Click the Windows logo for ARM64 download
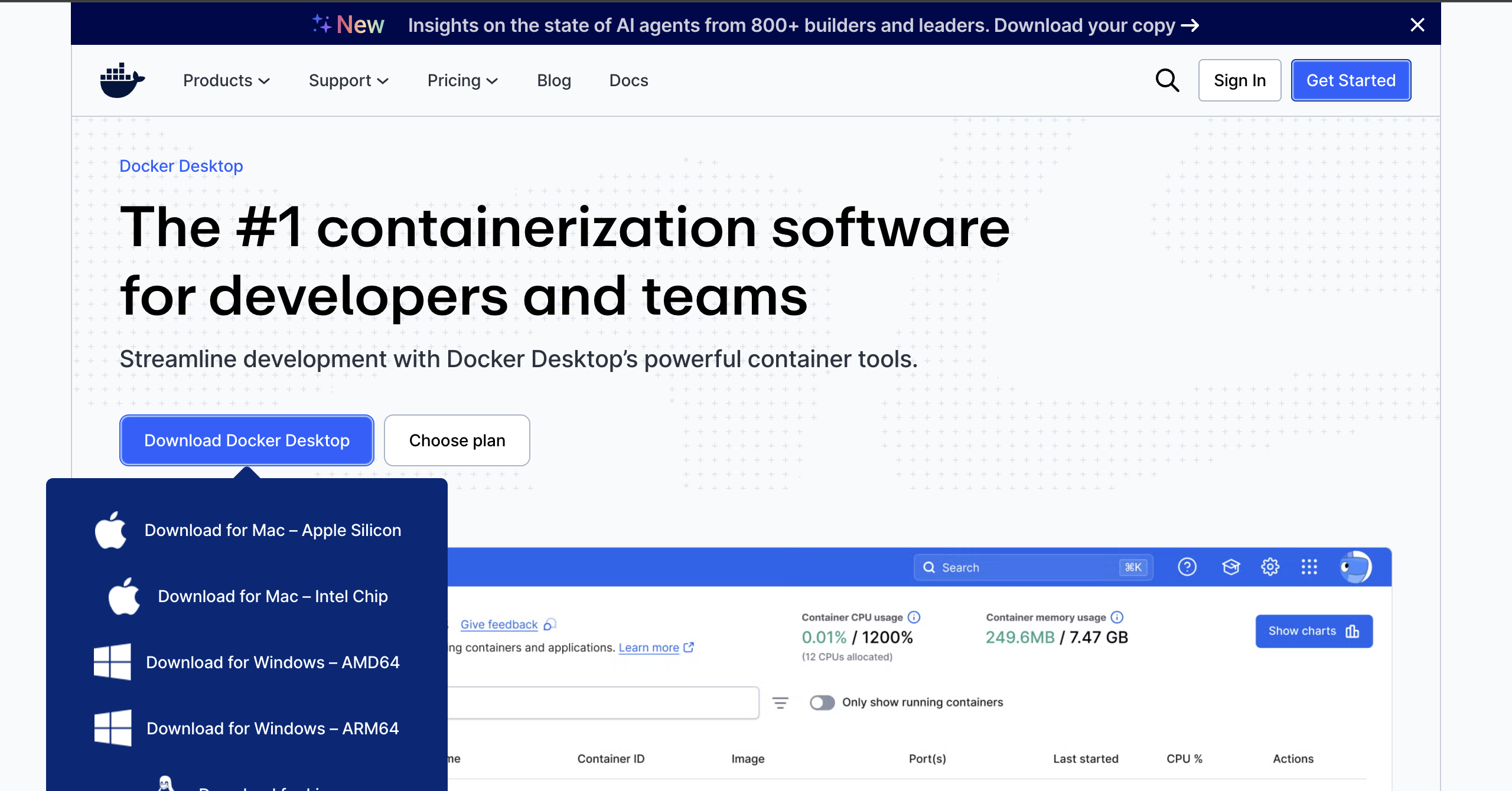1512x791 pixels. [112, 728]
